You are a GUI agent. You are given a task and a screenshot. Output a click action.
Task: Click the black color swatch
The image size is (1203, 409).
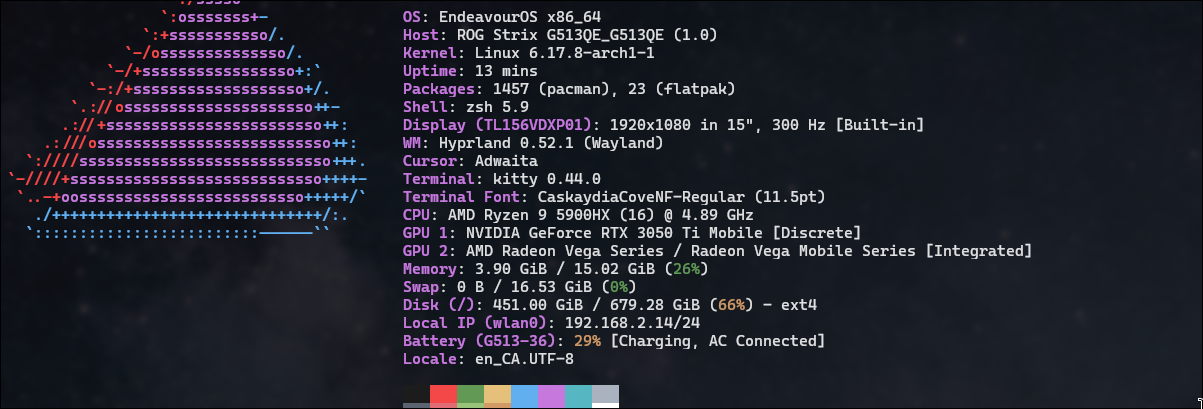[416, 396]
